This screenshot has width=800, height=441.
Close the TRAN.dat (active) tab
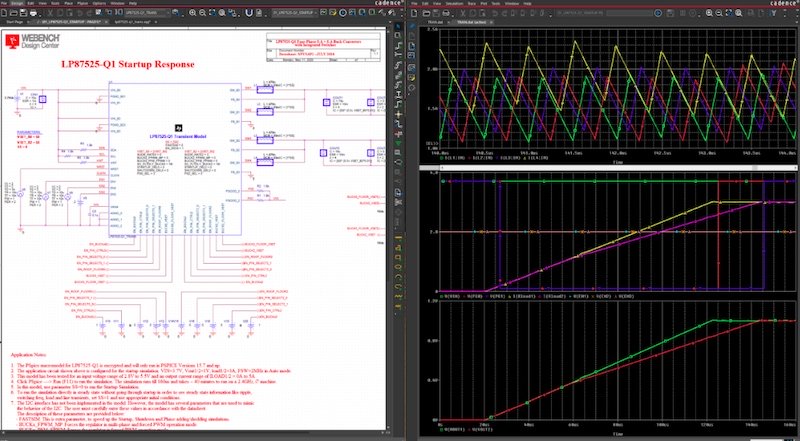[x=491, y=22]
